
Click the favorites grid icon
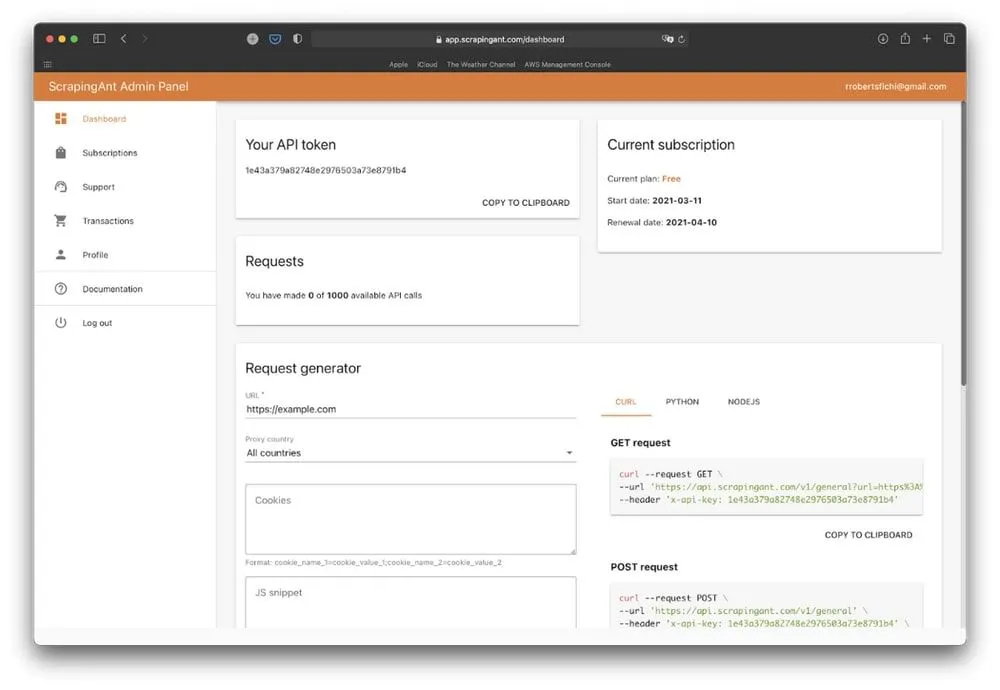tap(48, 64)
